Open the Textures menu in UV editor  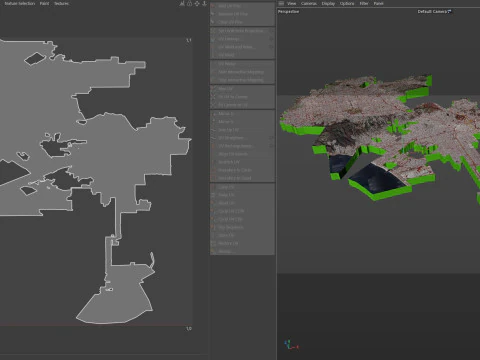point(61,3)
